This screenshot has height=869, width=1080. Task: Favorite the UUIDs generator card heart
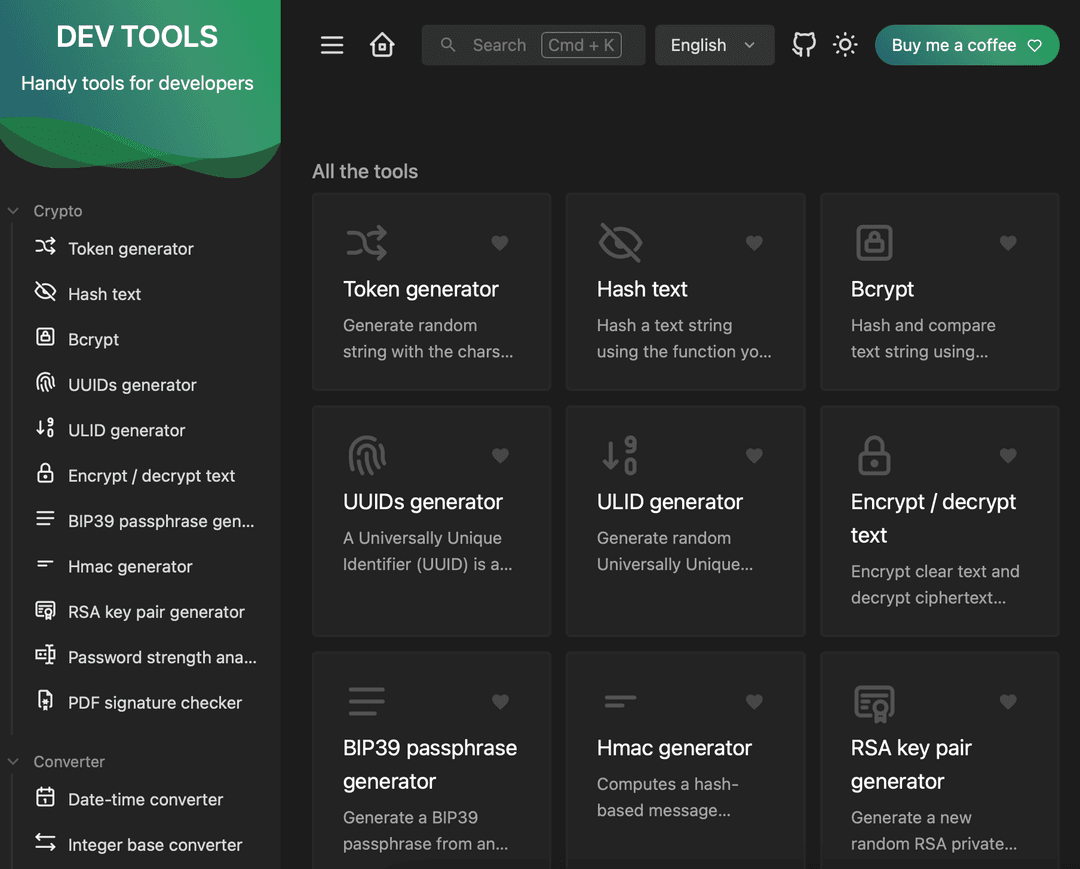(x=500, y=455)
